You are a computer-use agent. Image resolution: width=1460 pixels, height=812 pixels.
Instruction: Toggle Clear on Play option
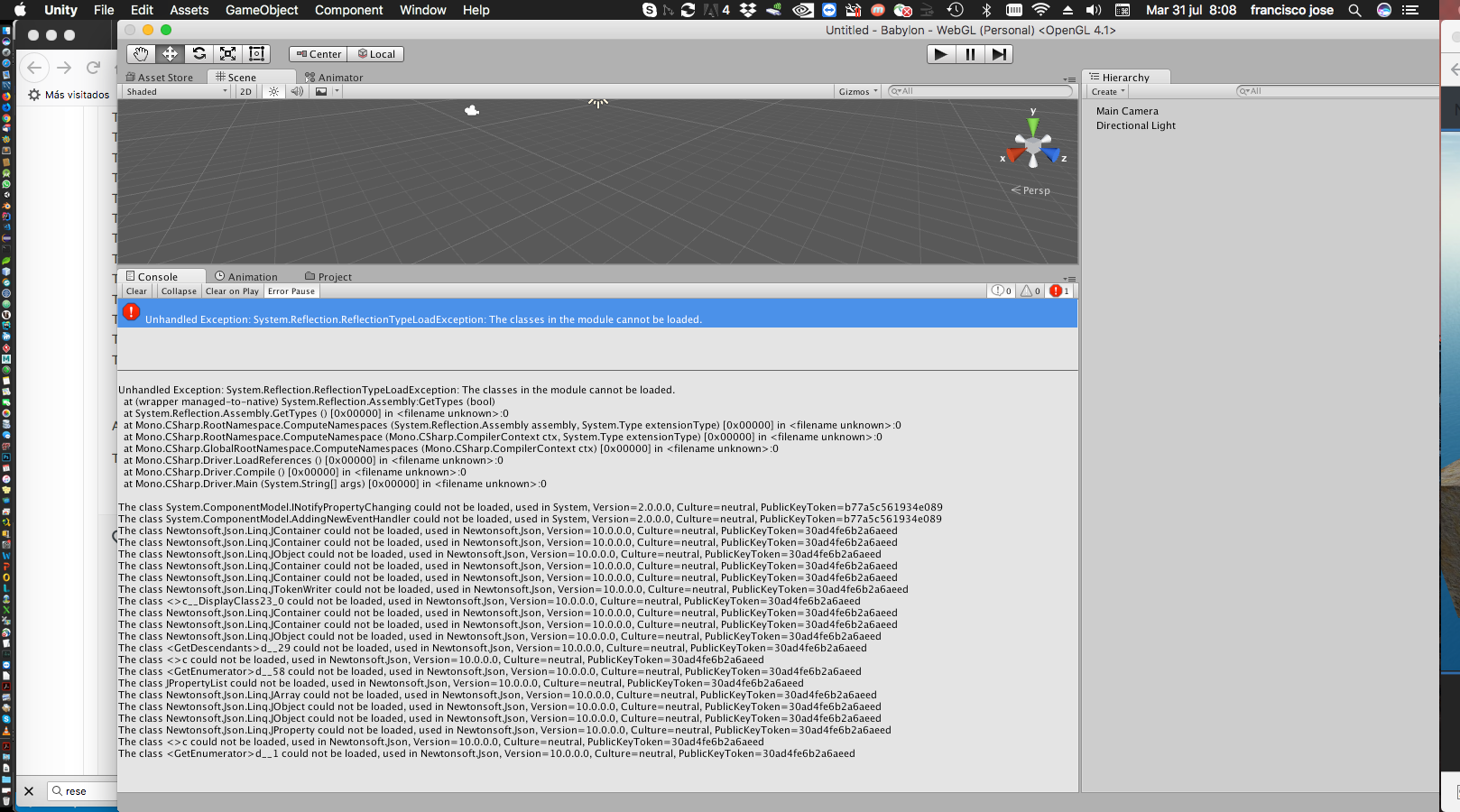click(x=232, y=291)
